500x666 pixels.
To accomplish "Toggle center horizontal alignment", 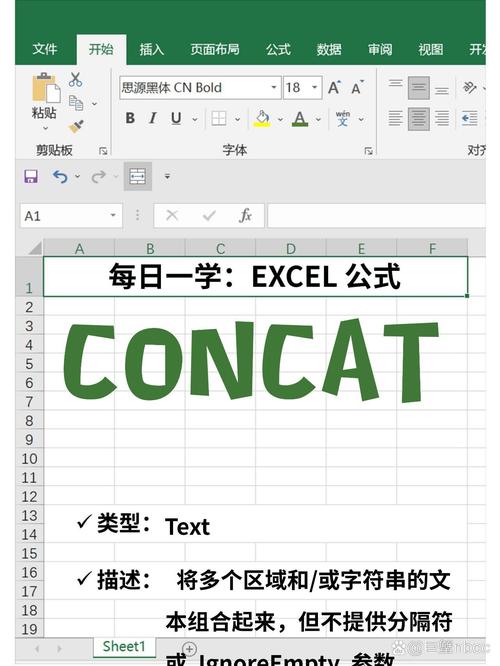I will 419,119.
